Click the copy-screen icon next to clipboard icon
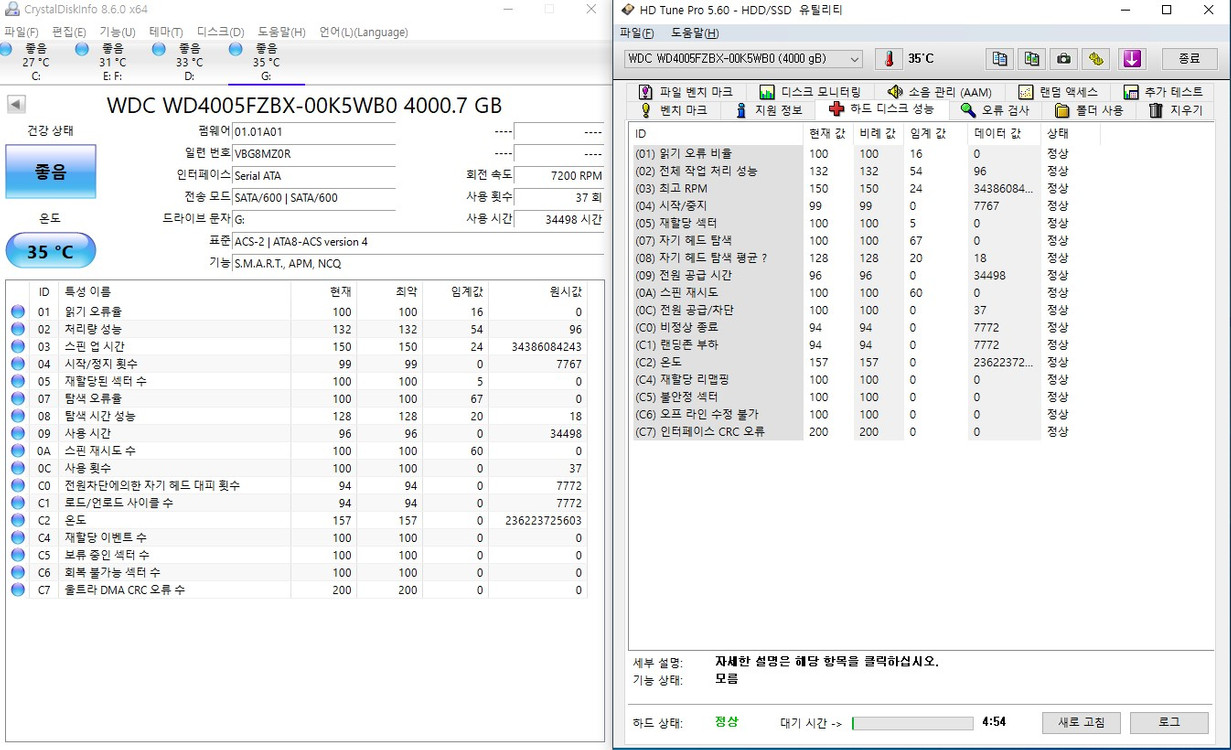Screen dimensions: 1231x750 tap(1032, 58)
